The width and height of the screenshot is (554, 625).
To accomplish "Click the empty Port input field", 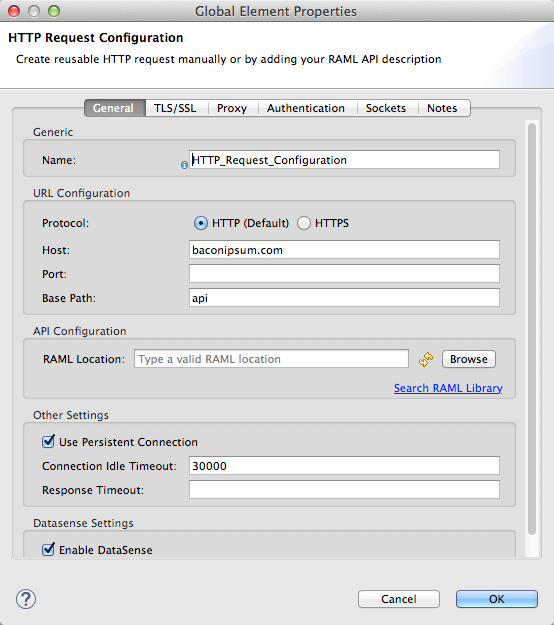I will coord(344,273).
